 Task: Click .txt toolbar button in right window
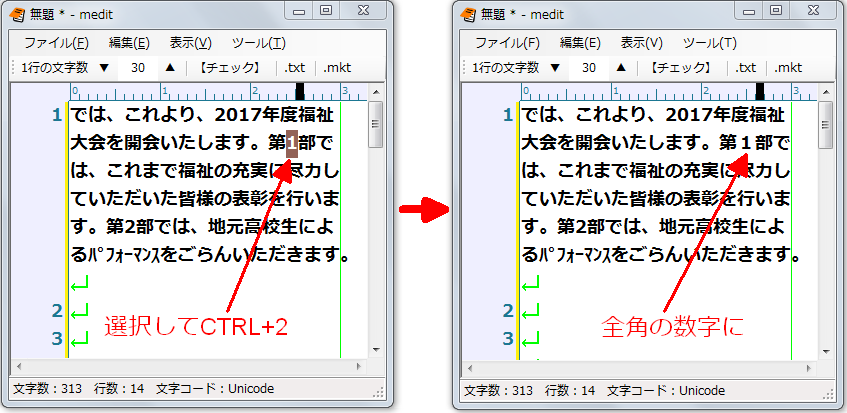(745, 68)
